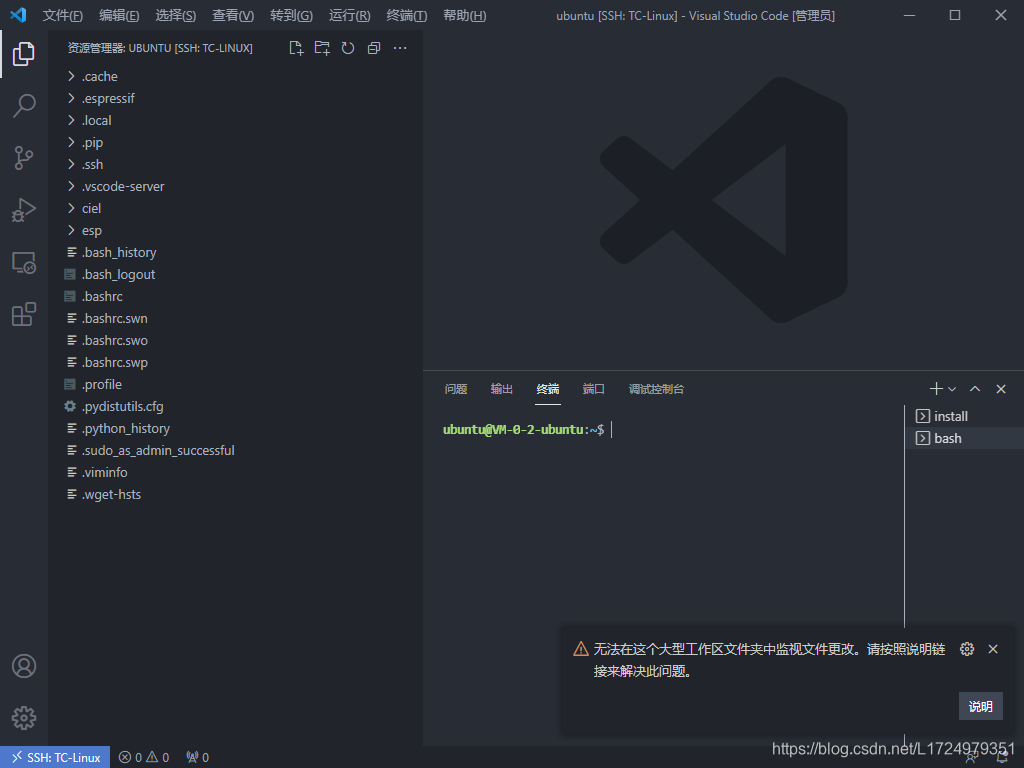Open the .sudo_as_admin_successful file

[x=236, y=450]
